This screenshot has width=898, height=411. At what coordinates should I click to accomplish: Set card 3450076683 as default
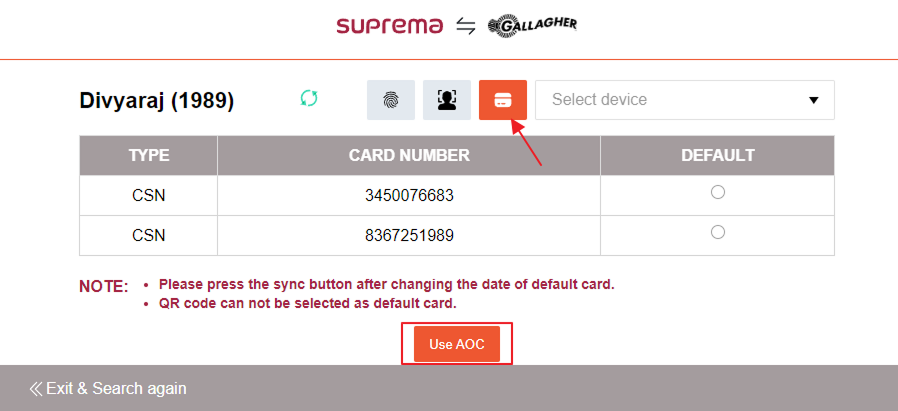coord(717,193)
